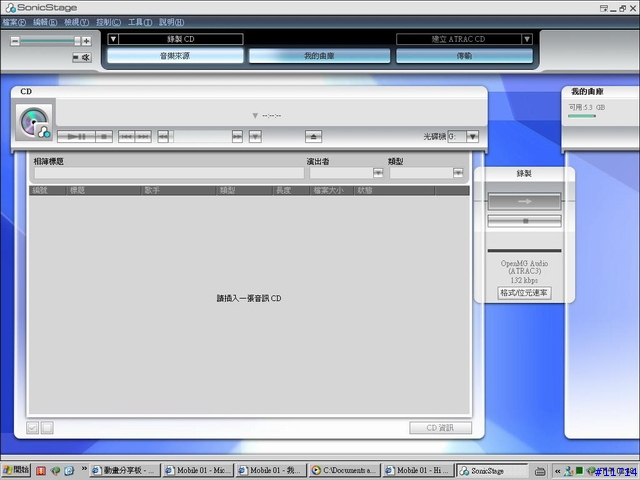This screenshot has width=640, height=480.
Task: Switch to the 音樂來源 tab
Action: (x=175, y=56)
